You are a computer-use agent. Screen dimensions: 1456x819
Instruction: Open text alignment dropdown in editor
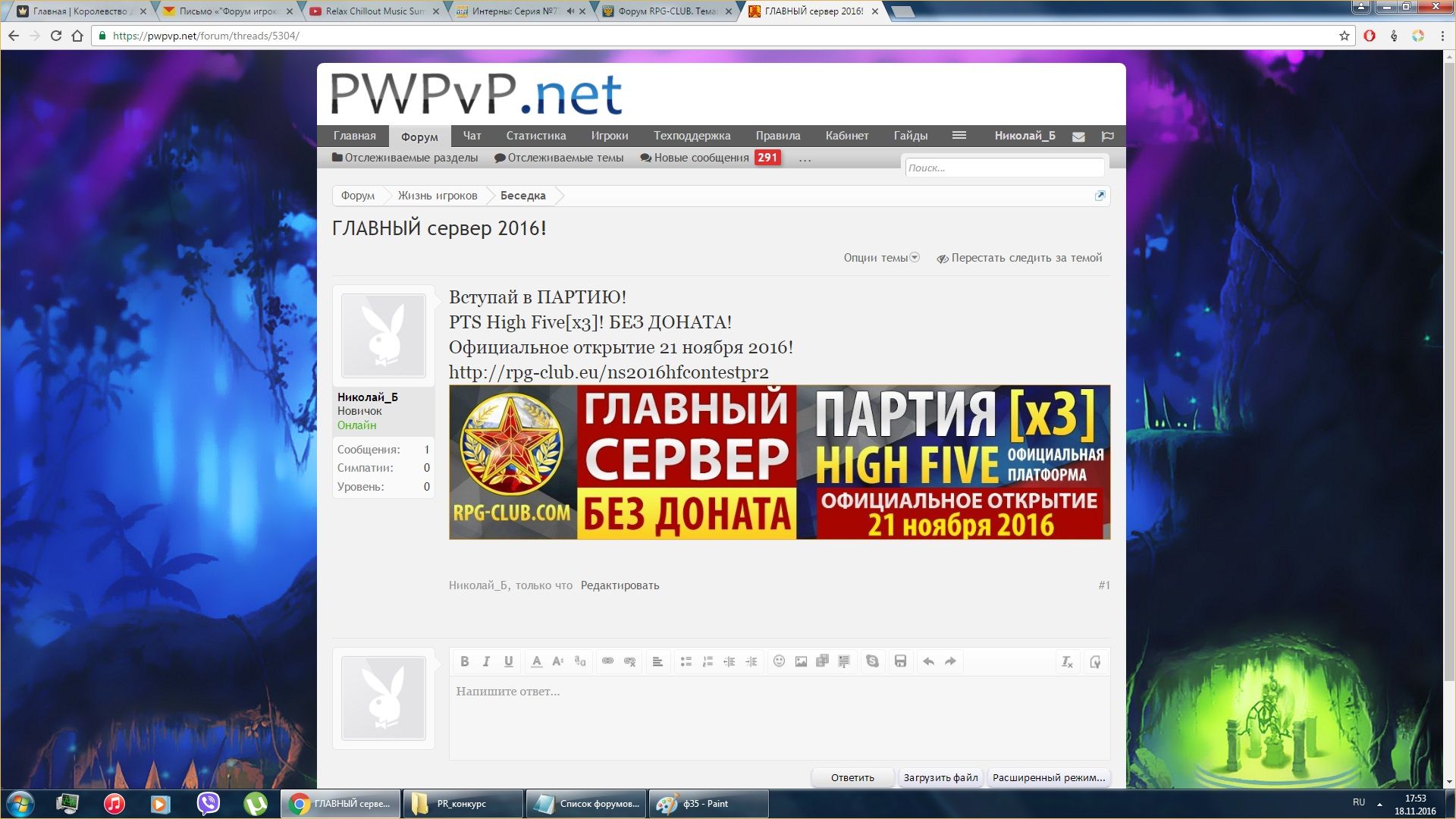click(x=657, y=661)
